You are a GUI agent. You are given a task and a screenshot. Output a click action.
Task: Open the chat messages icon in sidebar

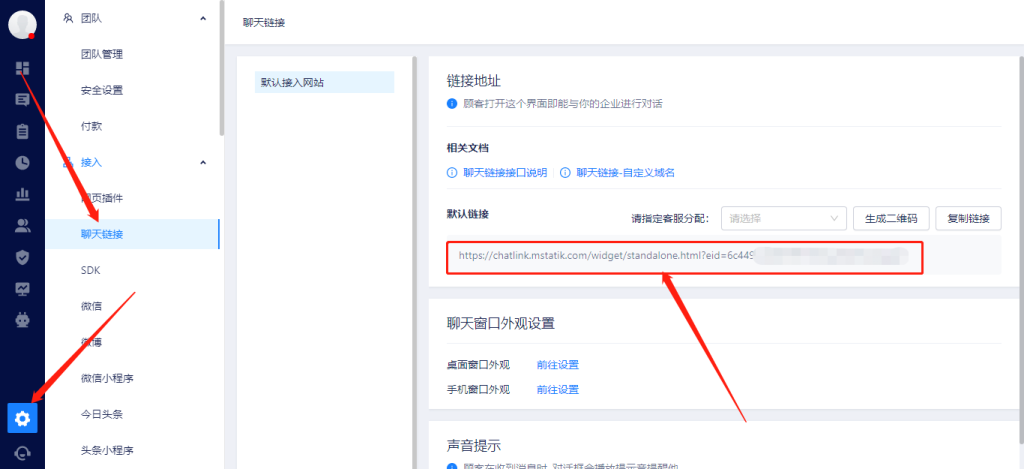coord(22,100)
